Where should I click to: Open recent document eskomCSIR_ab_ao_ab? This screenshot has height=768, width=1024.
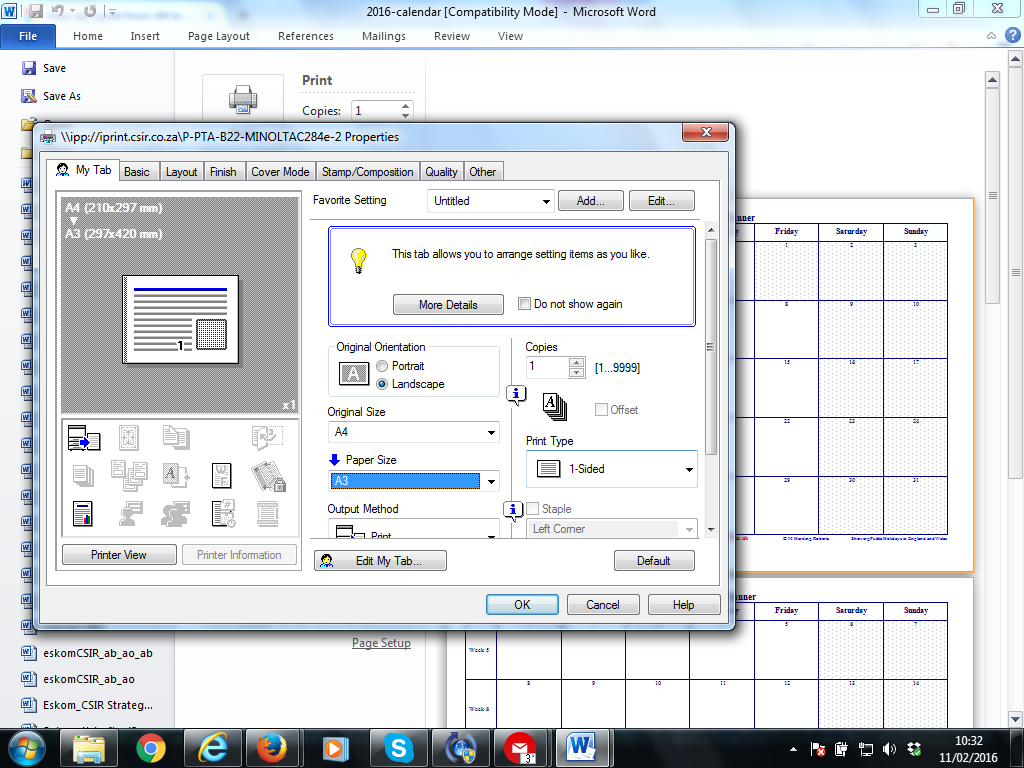98,653
